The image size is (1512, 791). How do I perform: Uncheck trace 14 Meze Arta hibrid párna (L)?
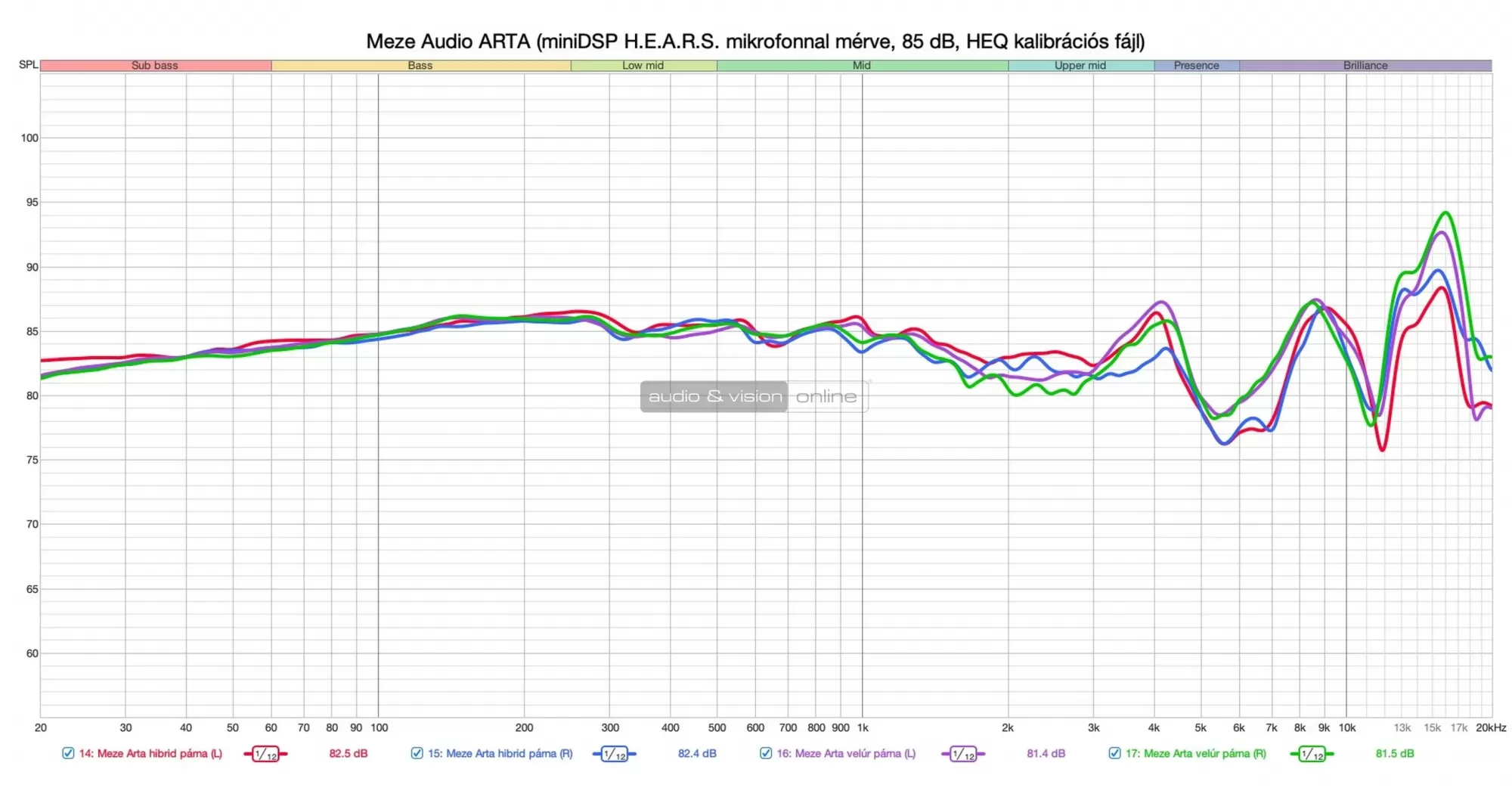[x=68, y=753]
